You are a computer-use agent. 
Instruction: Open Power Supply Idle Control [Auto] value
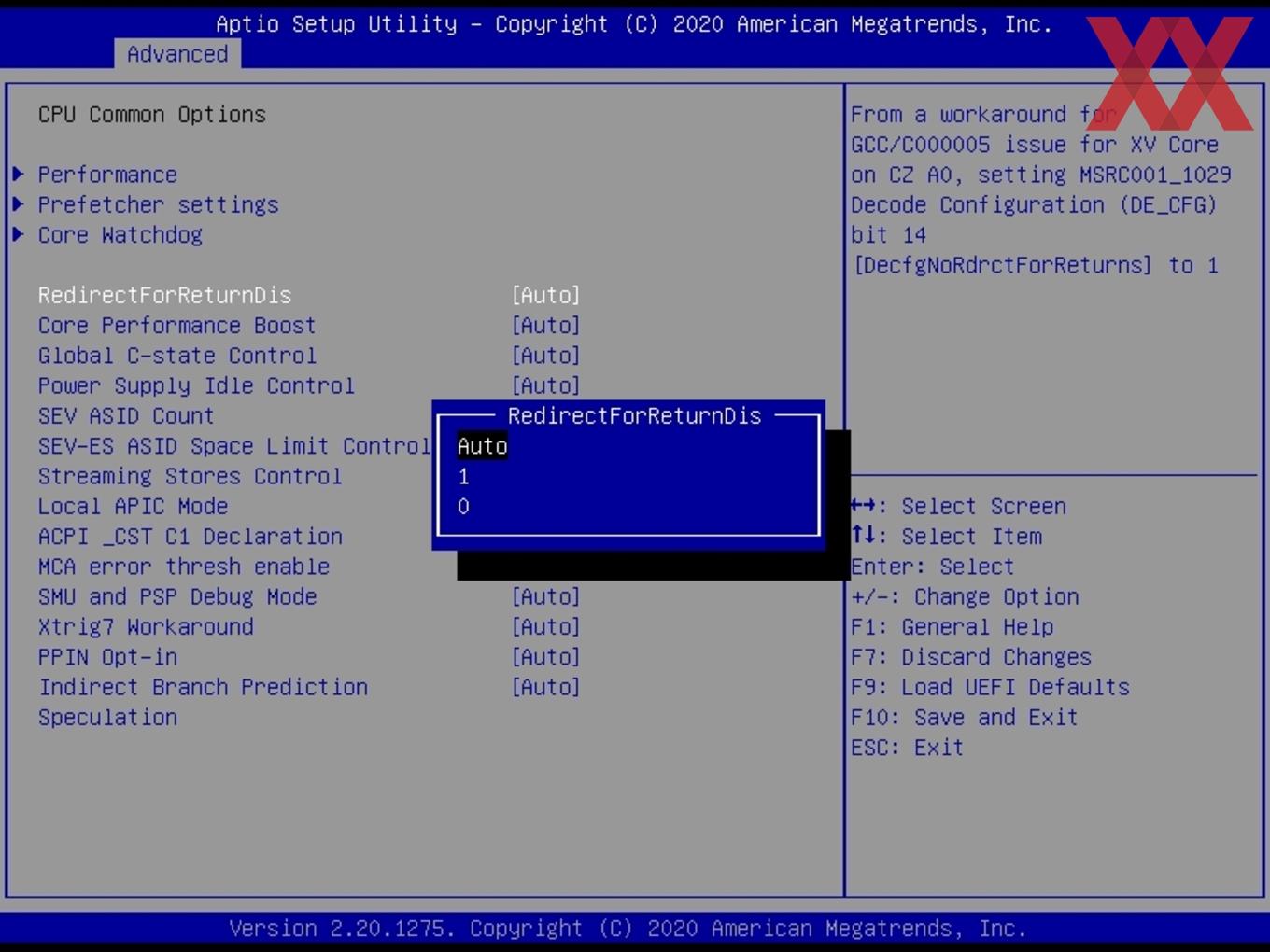(545, 385)
